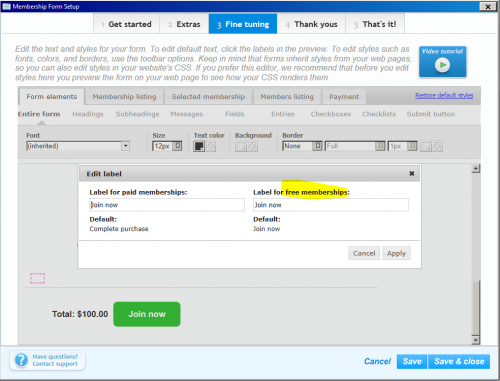Click the paid memberships label field
Viewport: 500px width, 381px height.
click(167, 205)
